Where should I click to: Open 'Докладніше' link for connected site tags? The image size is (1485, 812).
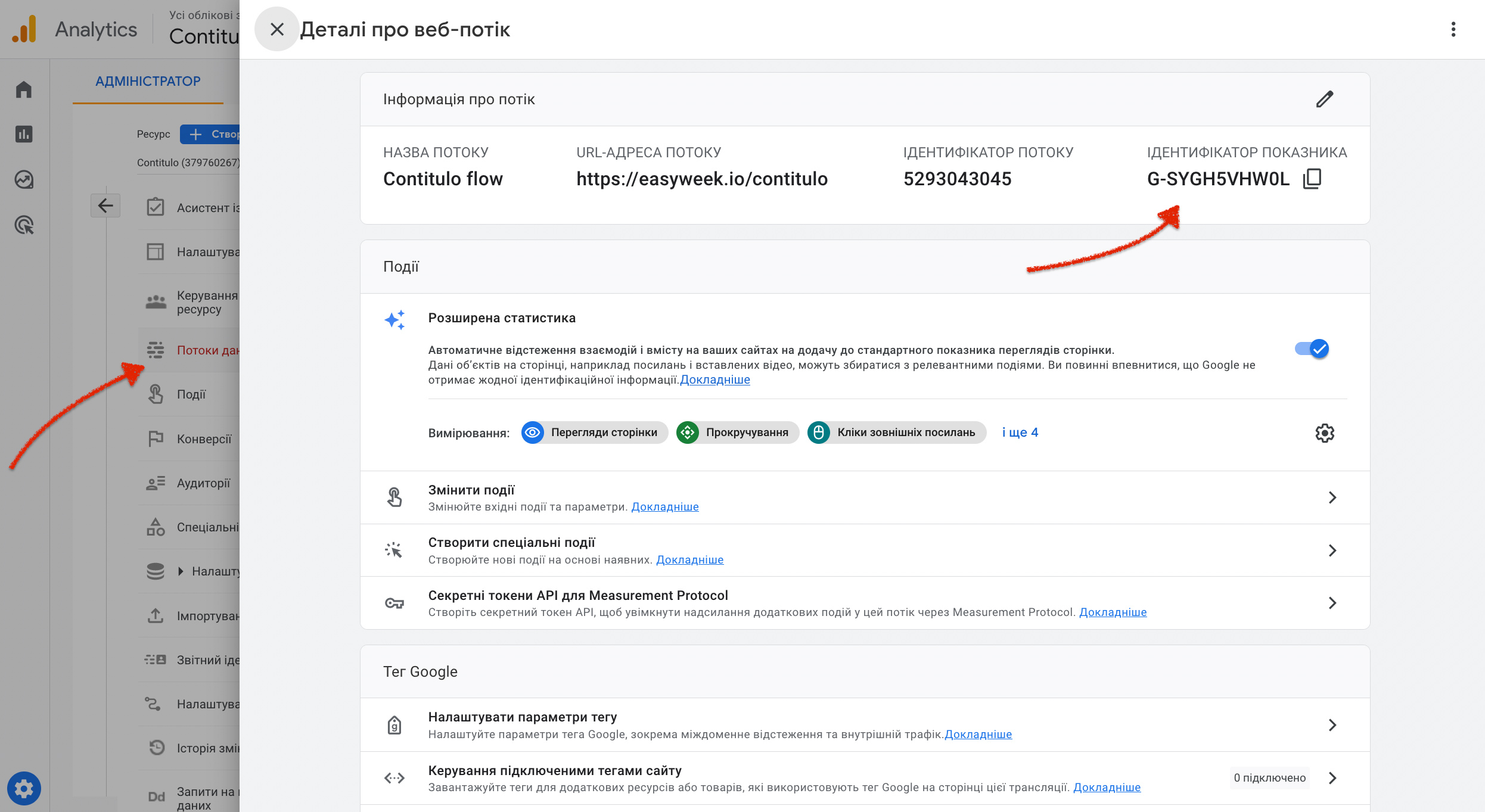point(1107,787)
